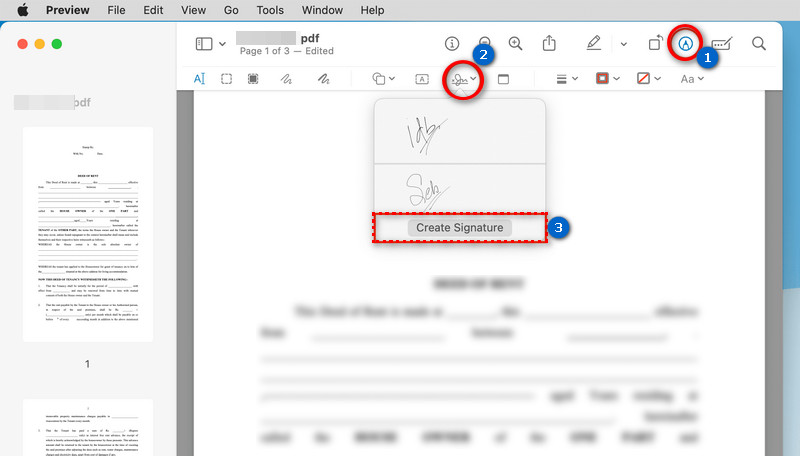800x456 pixels.
Task: Select page 1 thumbnail in sidebar
Action: pyautogui.click(x=88, y=234)
